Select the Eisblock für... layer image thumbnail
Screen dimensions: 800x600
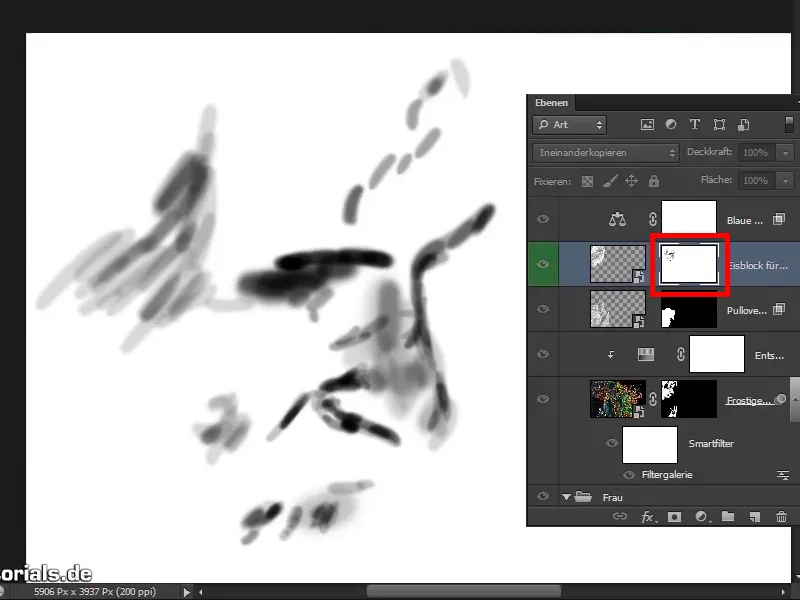point(618,264)
